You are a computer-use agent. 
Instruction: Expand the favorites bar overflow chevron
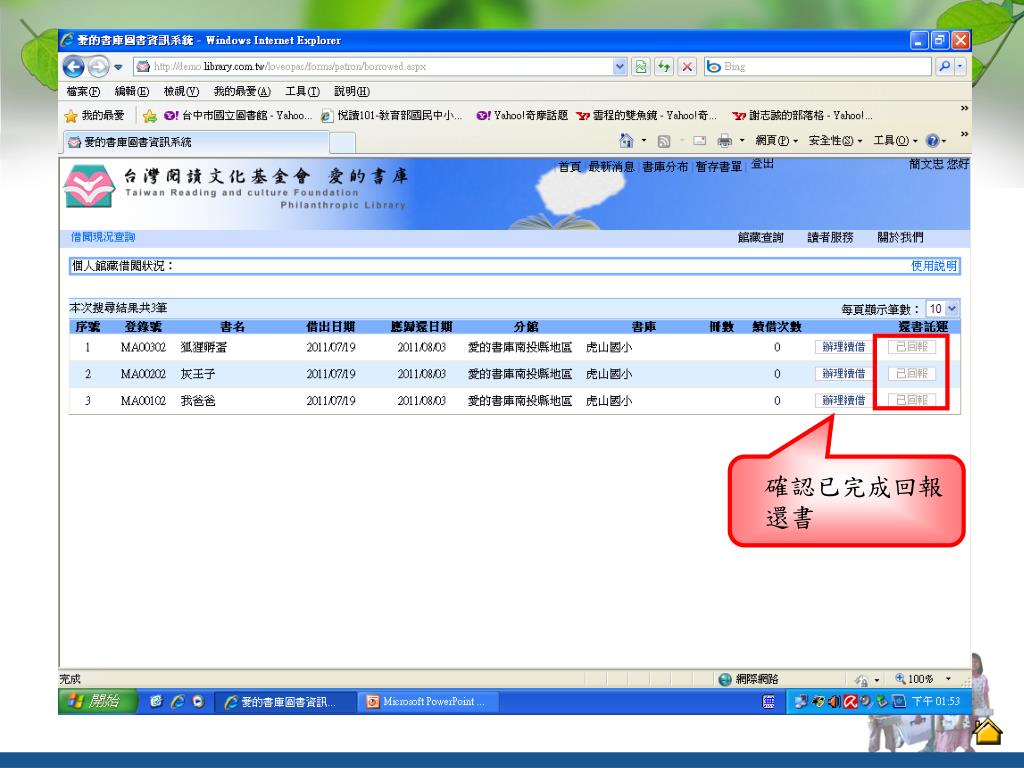964,108
